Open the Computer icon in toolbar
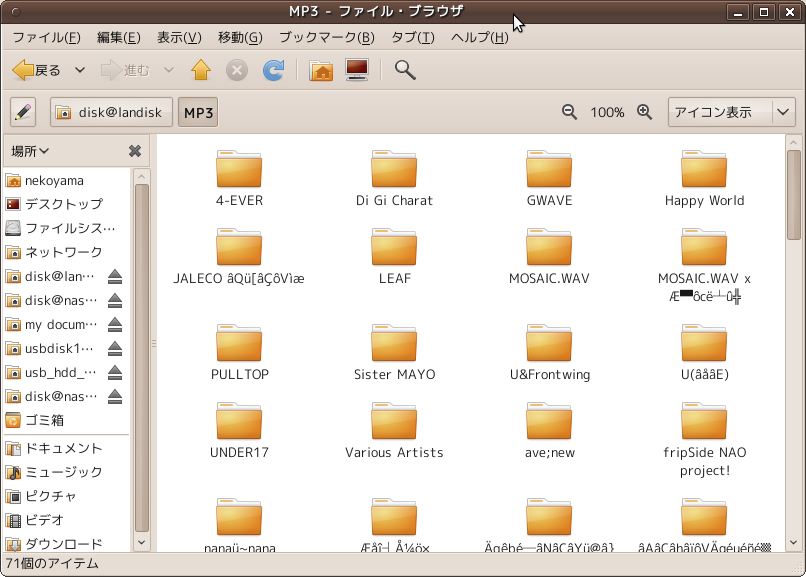Viewport: 806px width, 577px height. coord(357,70)
